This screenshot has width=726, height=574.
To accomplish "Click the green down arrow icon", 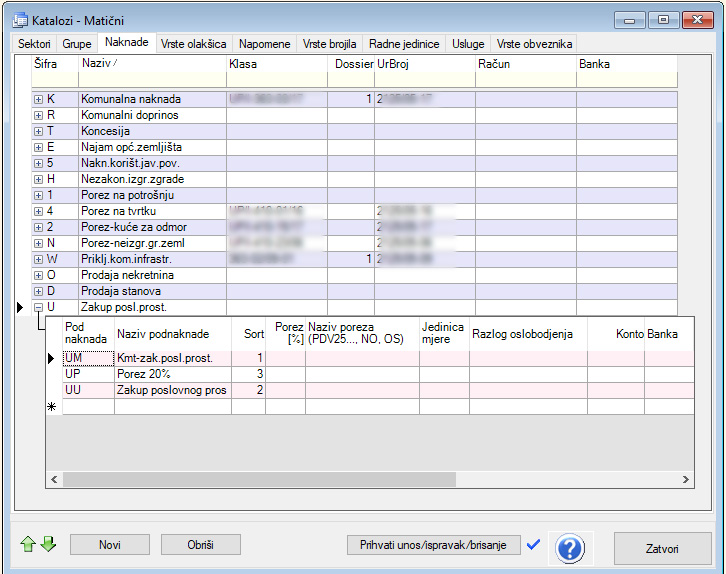I will tap(48, 544).
